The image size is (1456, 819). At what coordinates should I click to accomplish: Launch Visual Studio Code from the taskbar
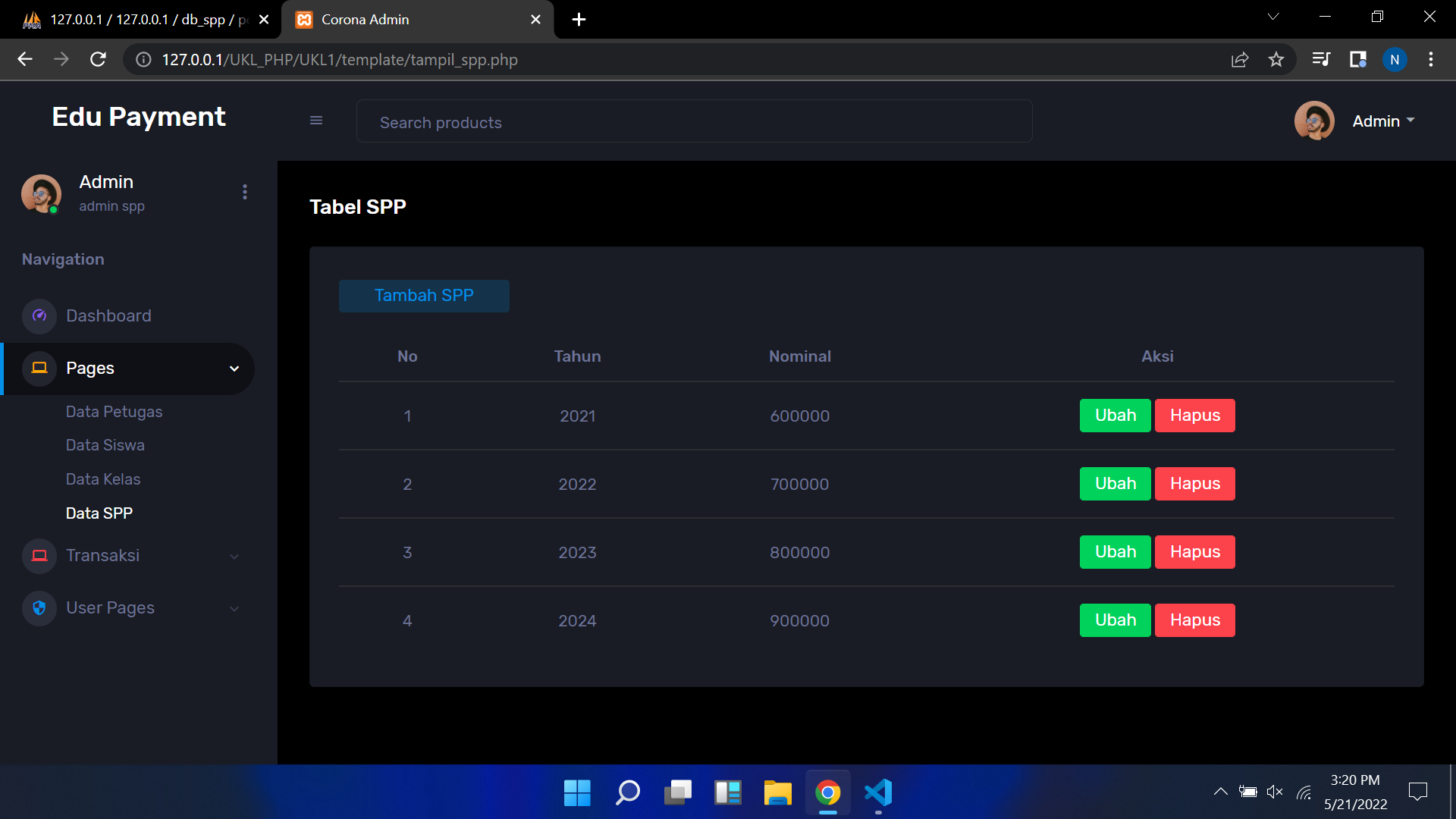coord(877,793)
